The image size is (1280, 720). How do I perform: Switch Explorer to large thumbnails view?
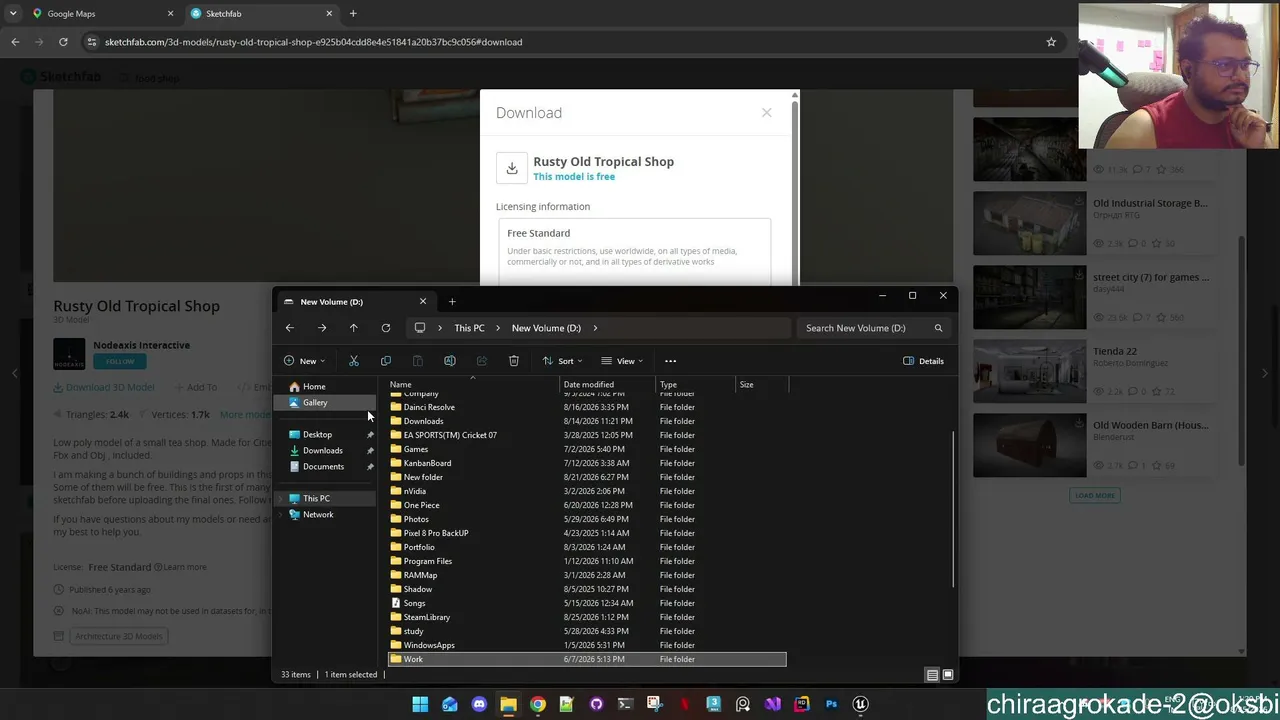pyautogui.click(x=948, y=675)
